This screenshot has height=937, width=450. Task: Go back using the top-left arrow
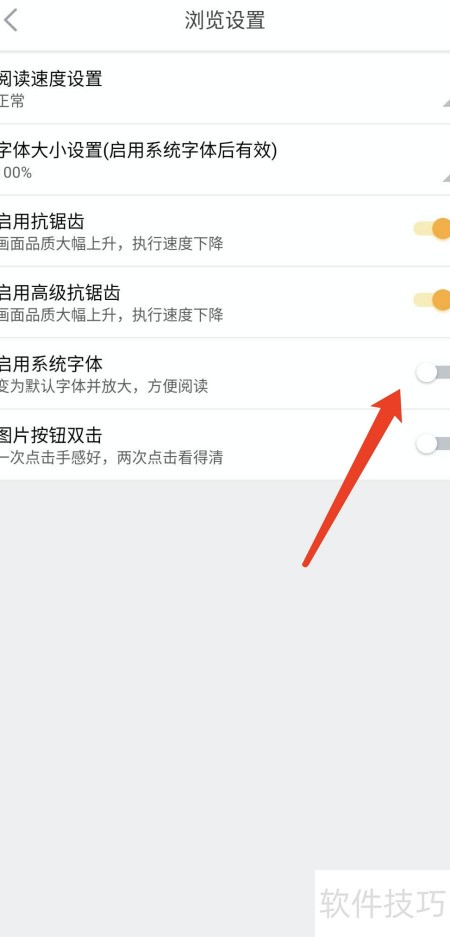click(x=11, y=20)
